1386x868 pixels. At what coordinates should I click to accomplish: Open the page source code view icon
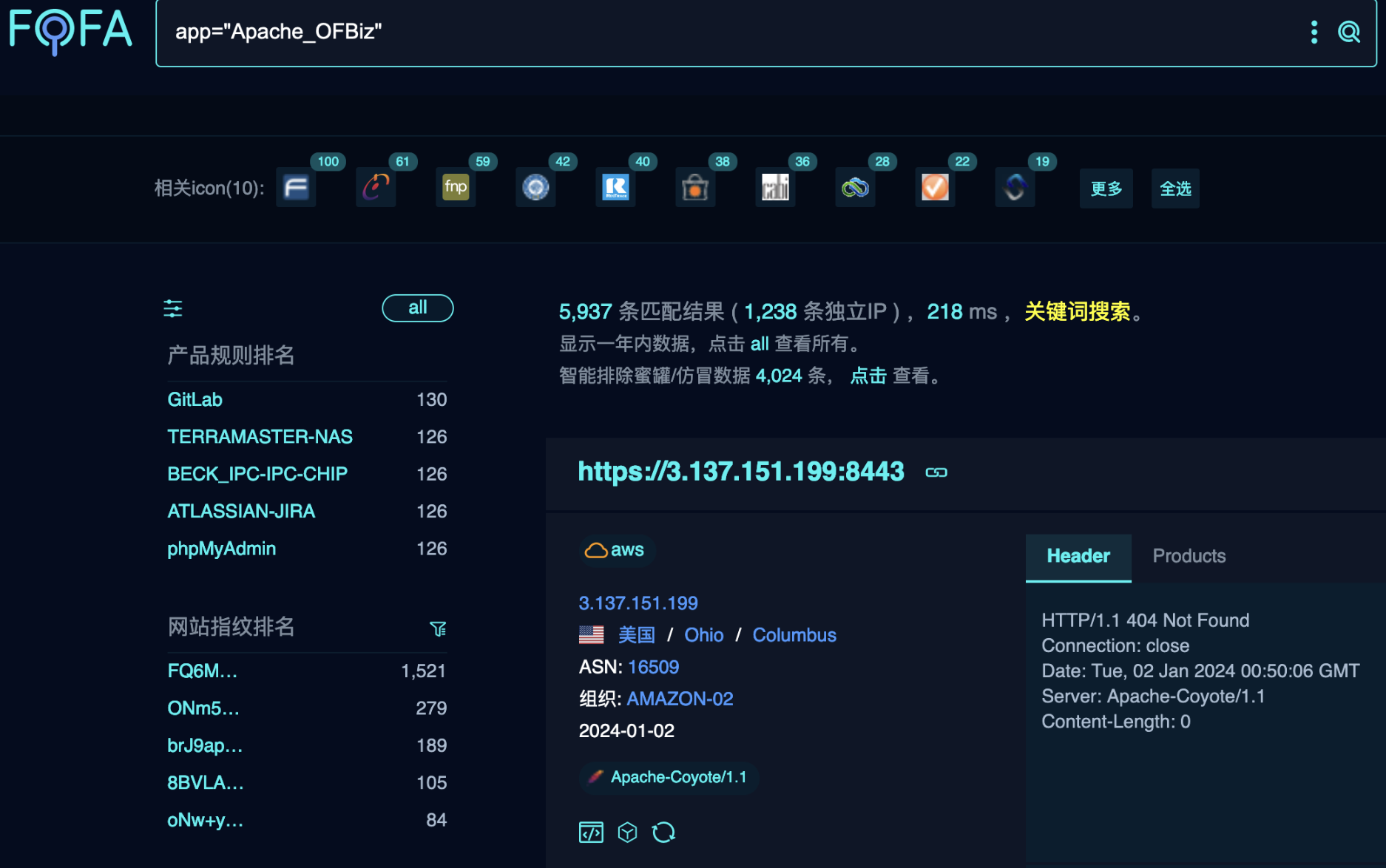coord(590,831)
